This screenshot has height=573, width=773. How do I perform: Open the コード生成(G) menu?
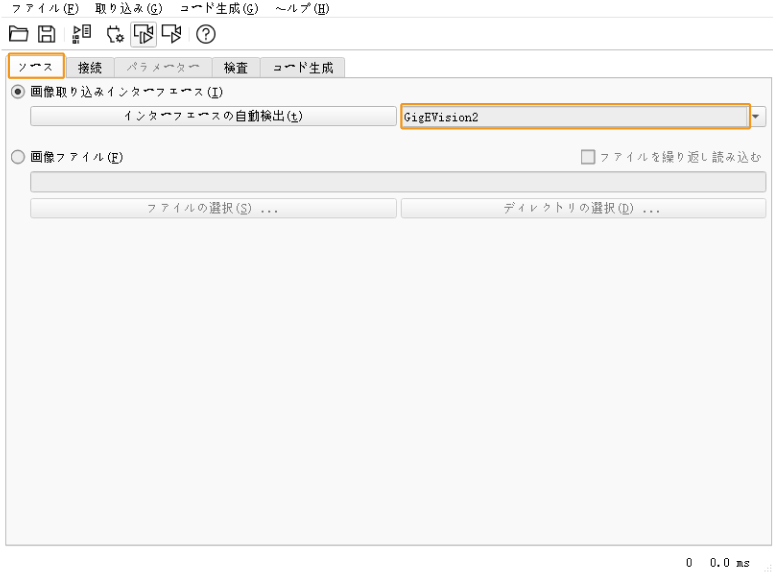[x=219, y=8]
